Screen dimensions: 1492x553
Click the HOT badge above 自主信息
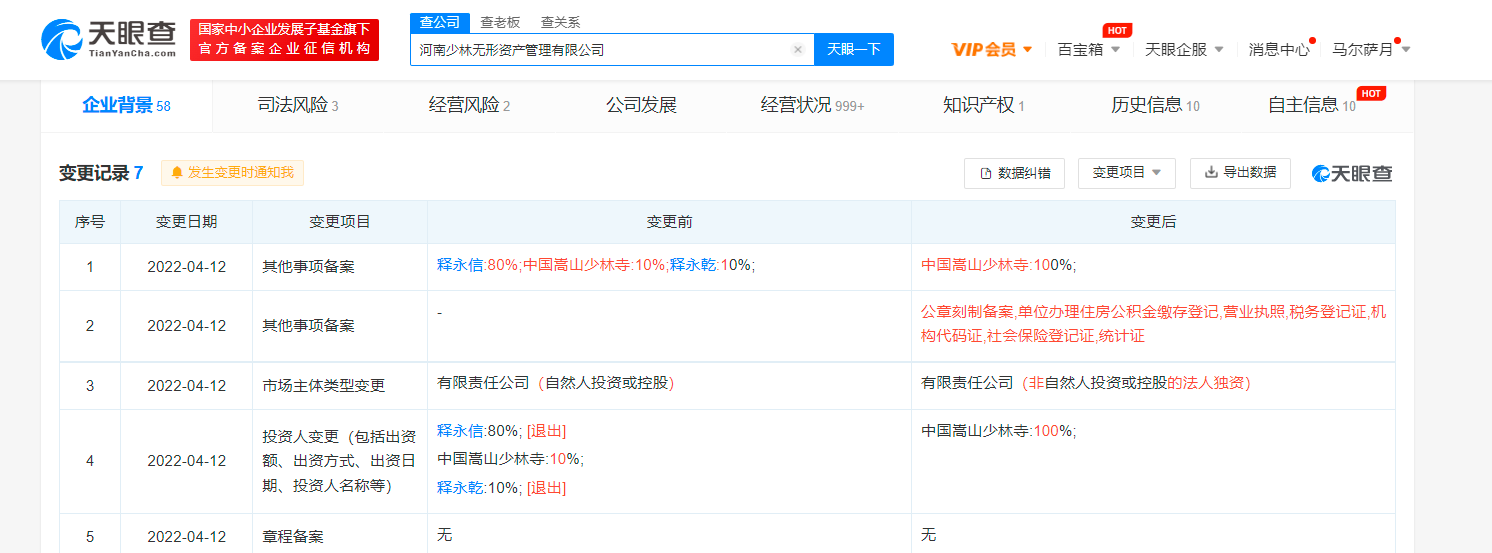click(x=1371, y=93)
